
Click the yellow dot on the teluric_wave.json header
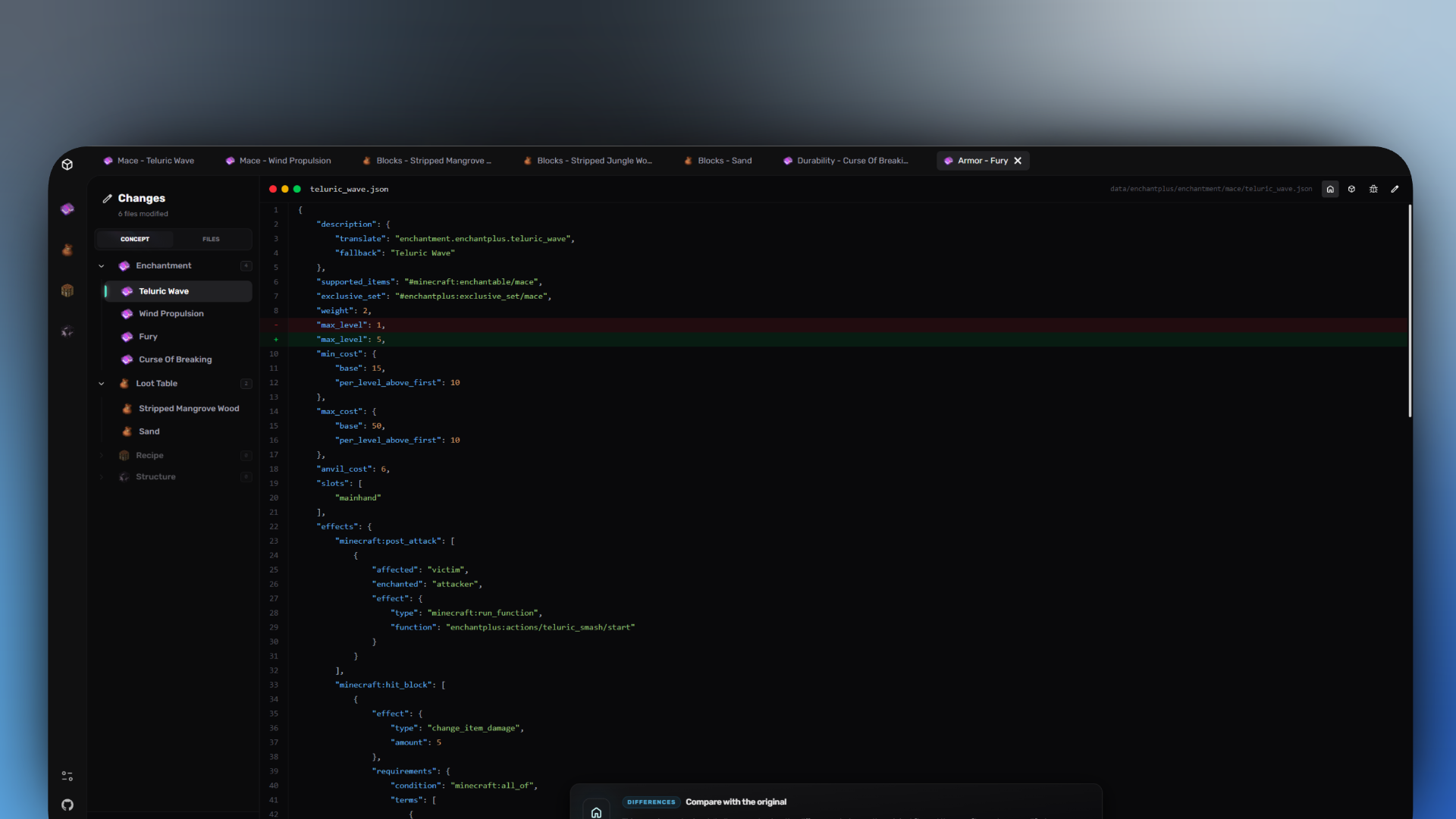pos(285,189)
